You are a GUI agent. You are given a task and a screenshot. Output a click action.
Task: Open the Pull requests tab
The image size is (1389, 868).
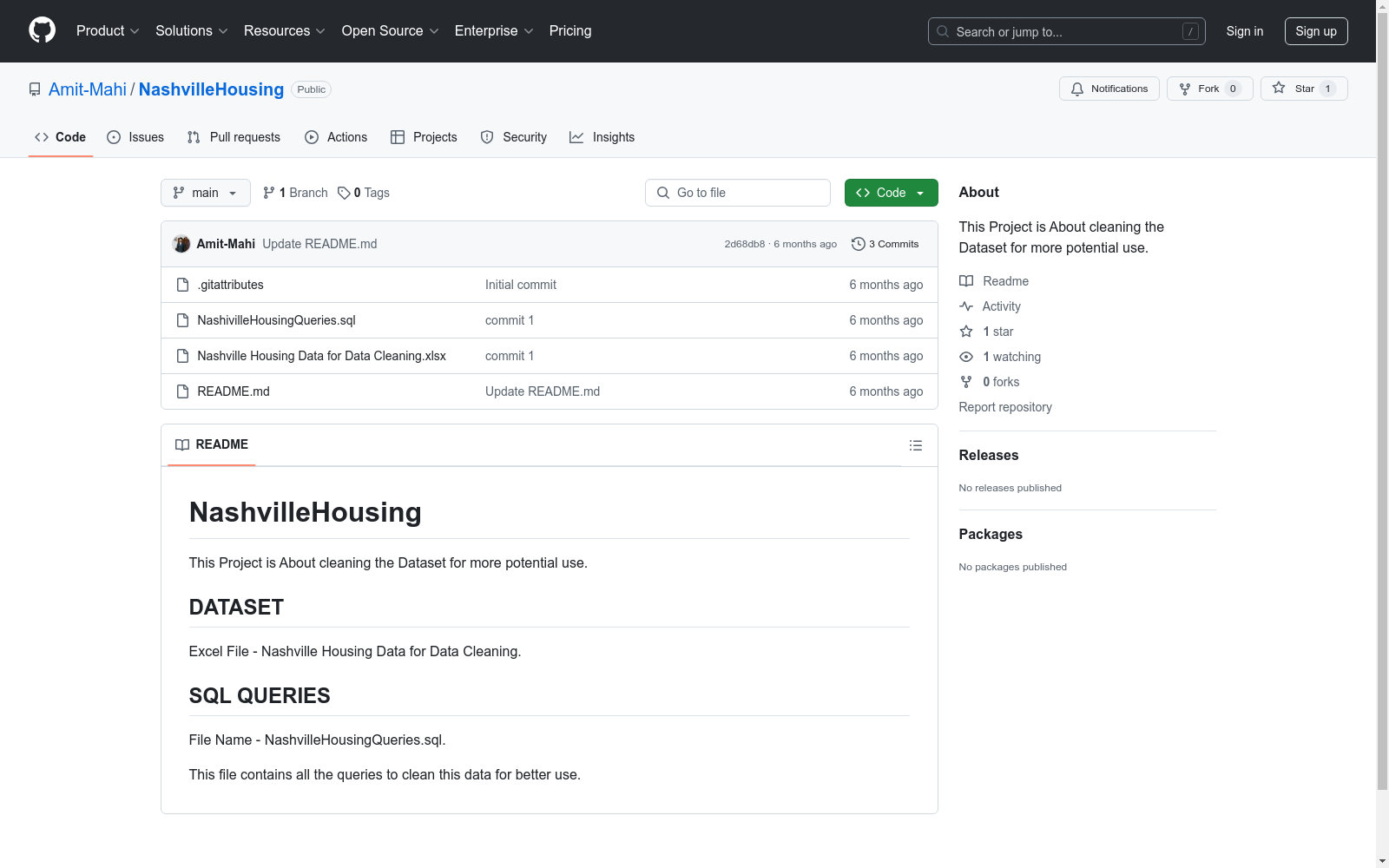[234, 137]
